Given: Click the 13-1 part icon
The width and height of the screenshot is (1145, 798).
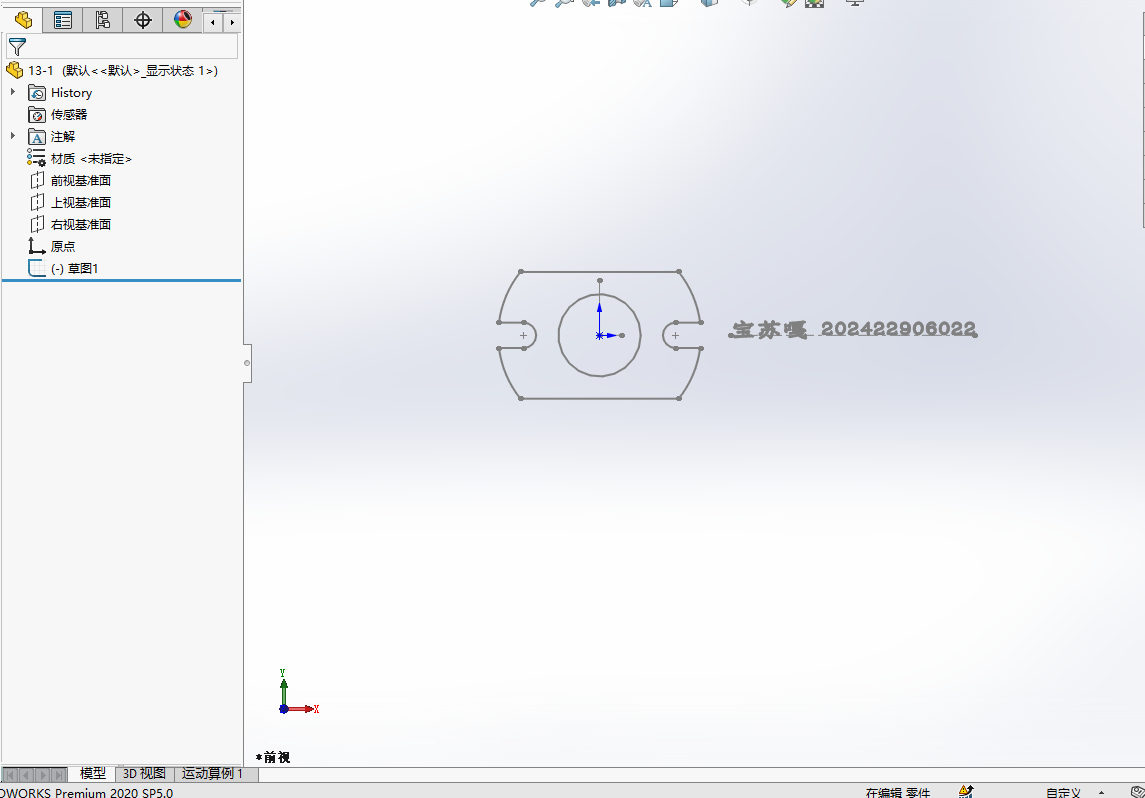Looking at the screenshot, I should coord(15,71).
